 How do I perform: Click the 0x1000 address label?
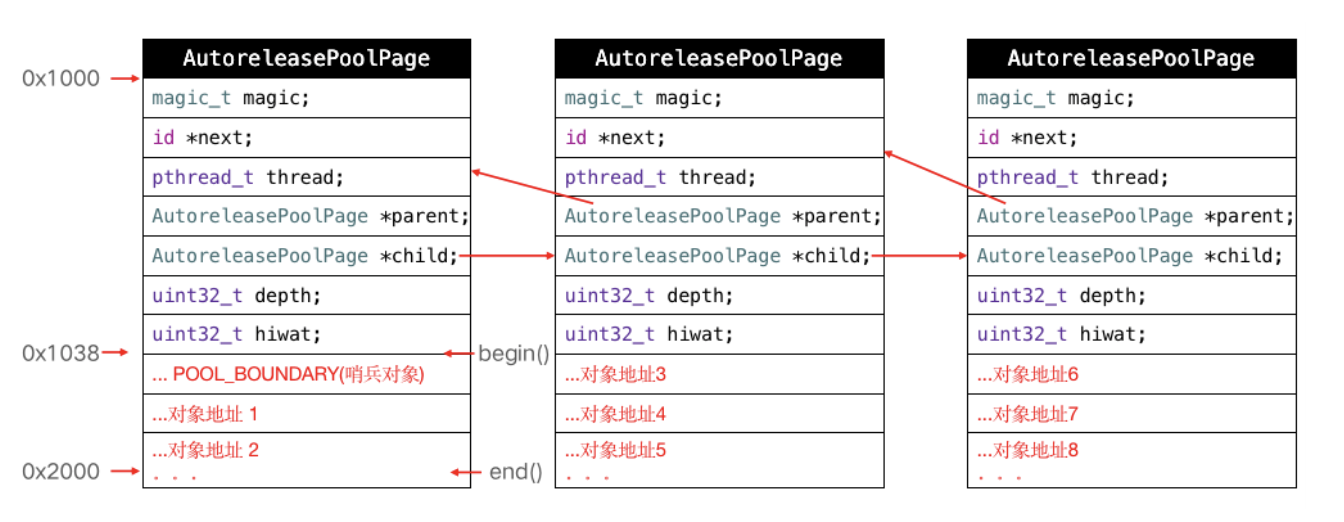coord(61,78)
